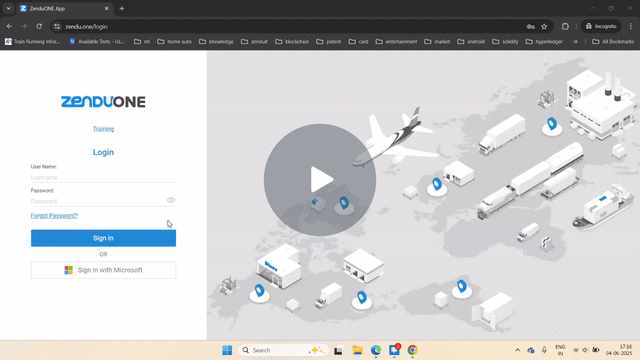Click the Incognito indicator
640x360 pixels.
(x=601, y=26)
